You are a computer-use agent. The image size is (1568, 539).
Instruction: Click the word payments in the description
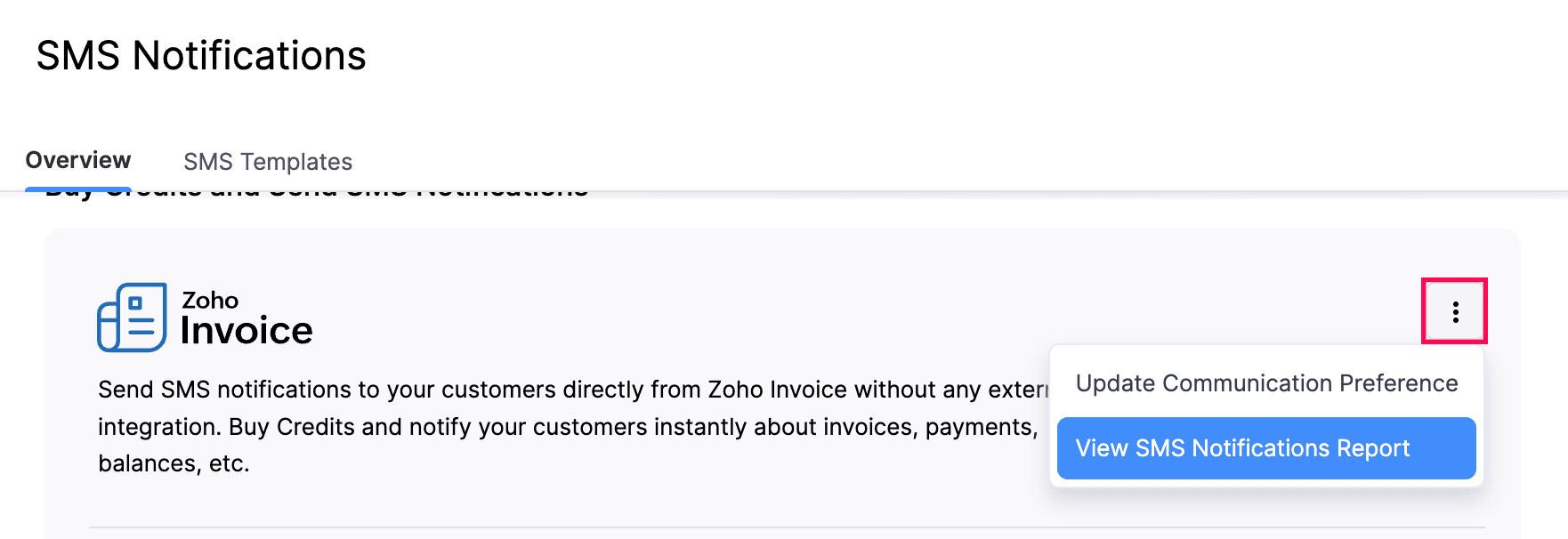[980, 427]
